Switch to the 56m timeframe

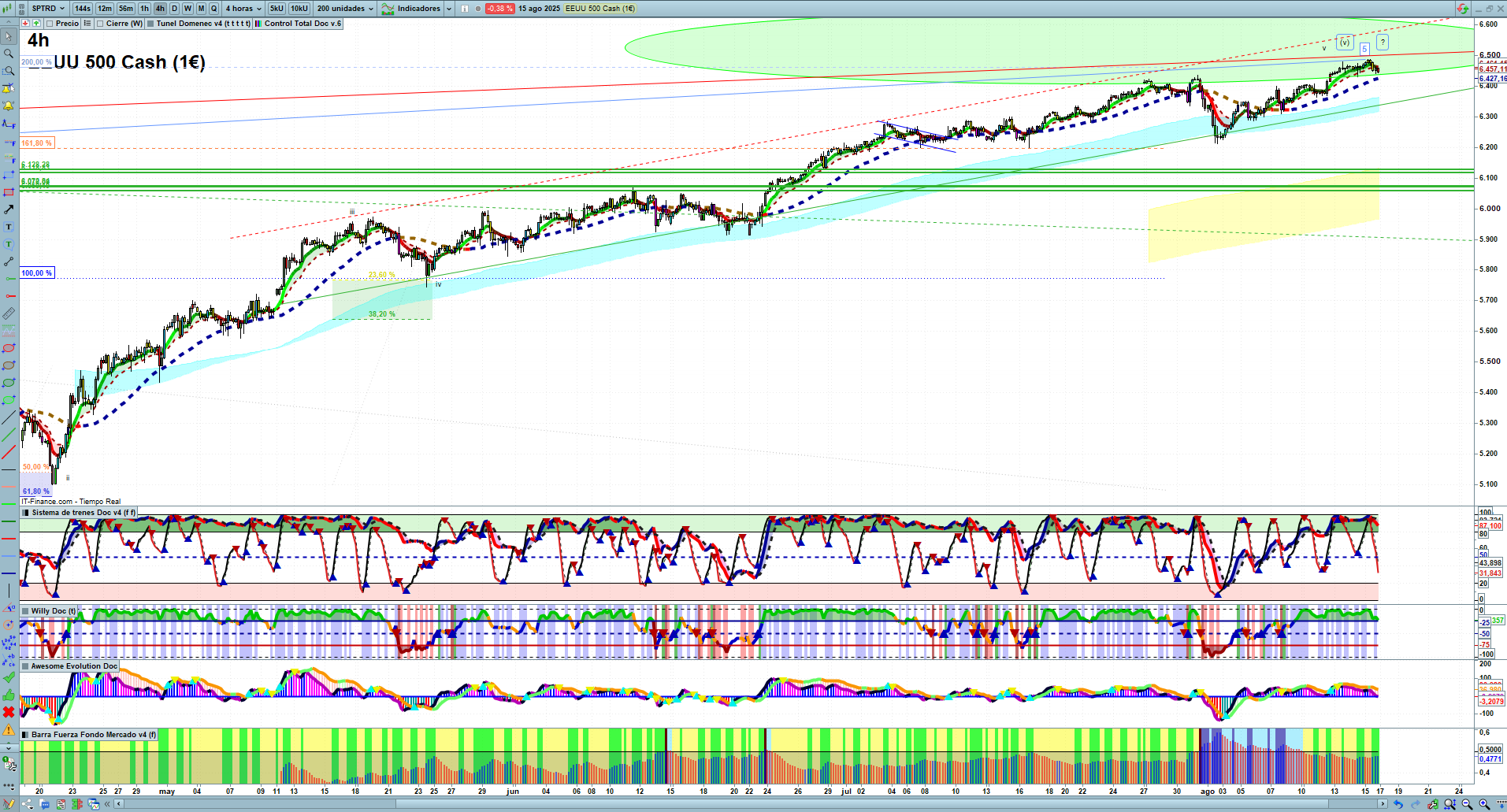pos(126,9)
